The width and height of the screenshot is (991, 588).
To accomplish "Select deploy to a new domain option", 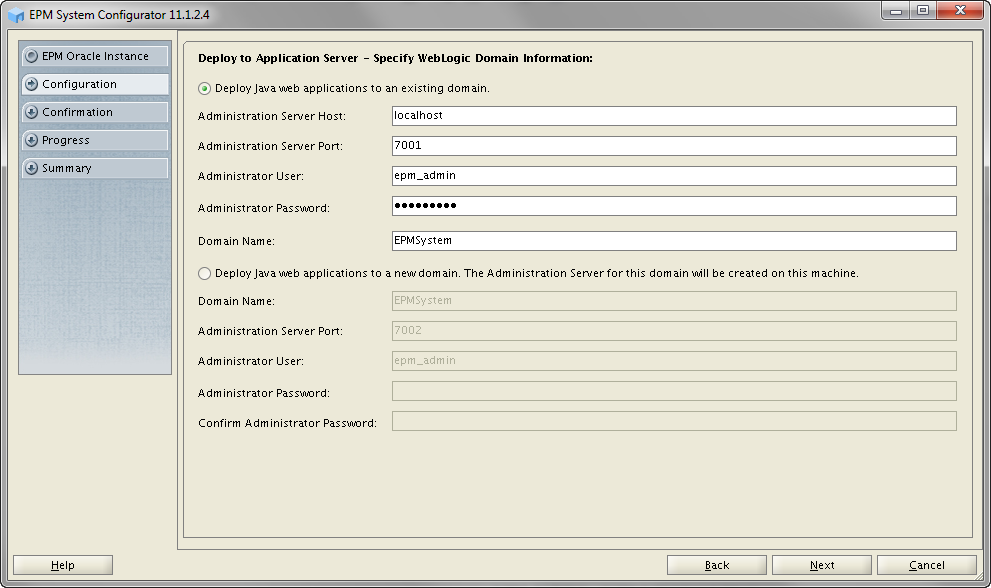I will pos(205,273).
